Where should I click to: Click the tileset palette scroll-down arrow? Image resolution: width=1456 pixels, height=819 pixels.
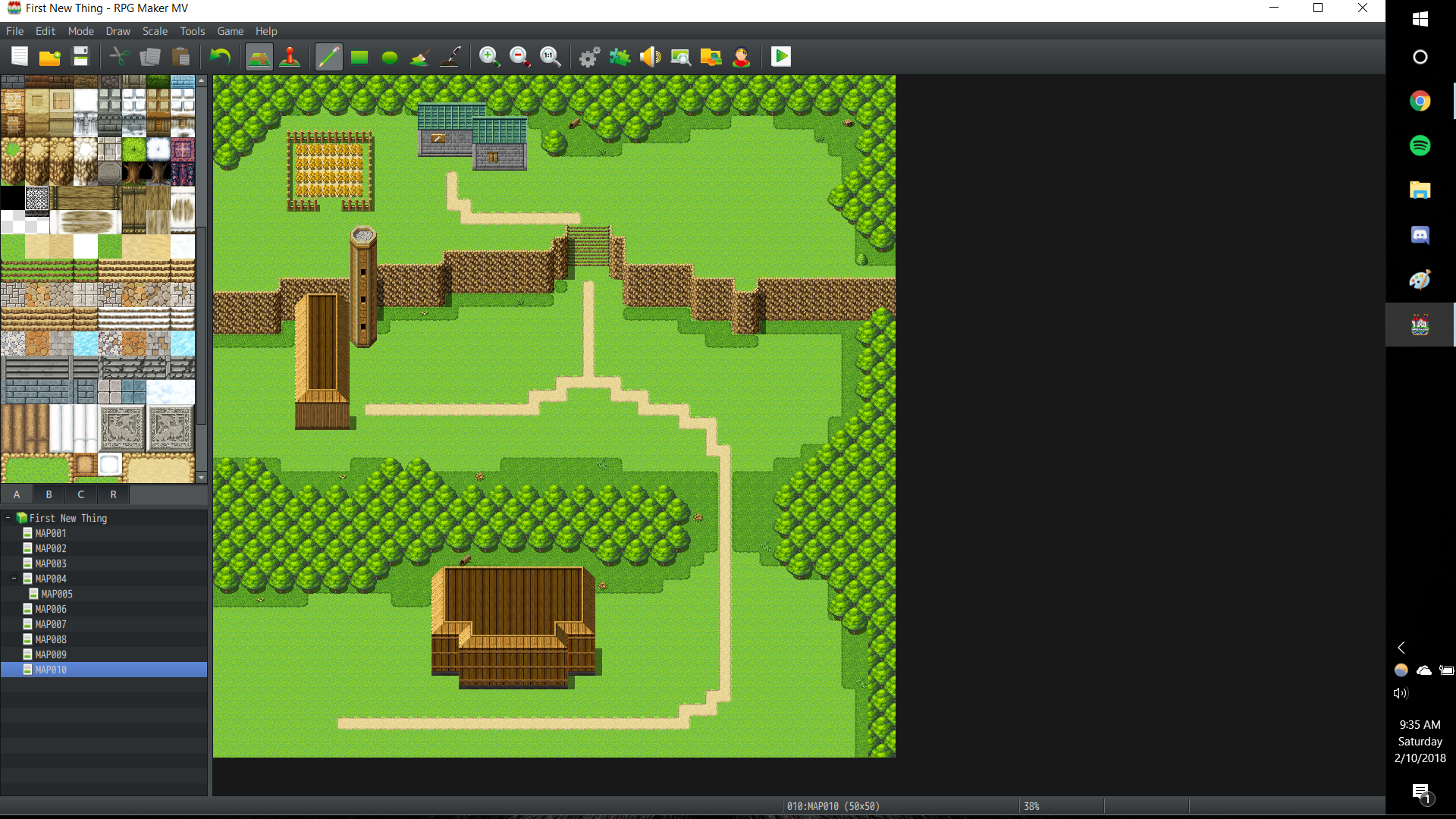[201, 477]
